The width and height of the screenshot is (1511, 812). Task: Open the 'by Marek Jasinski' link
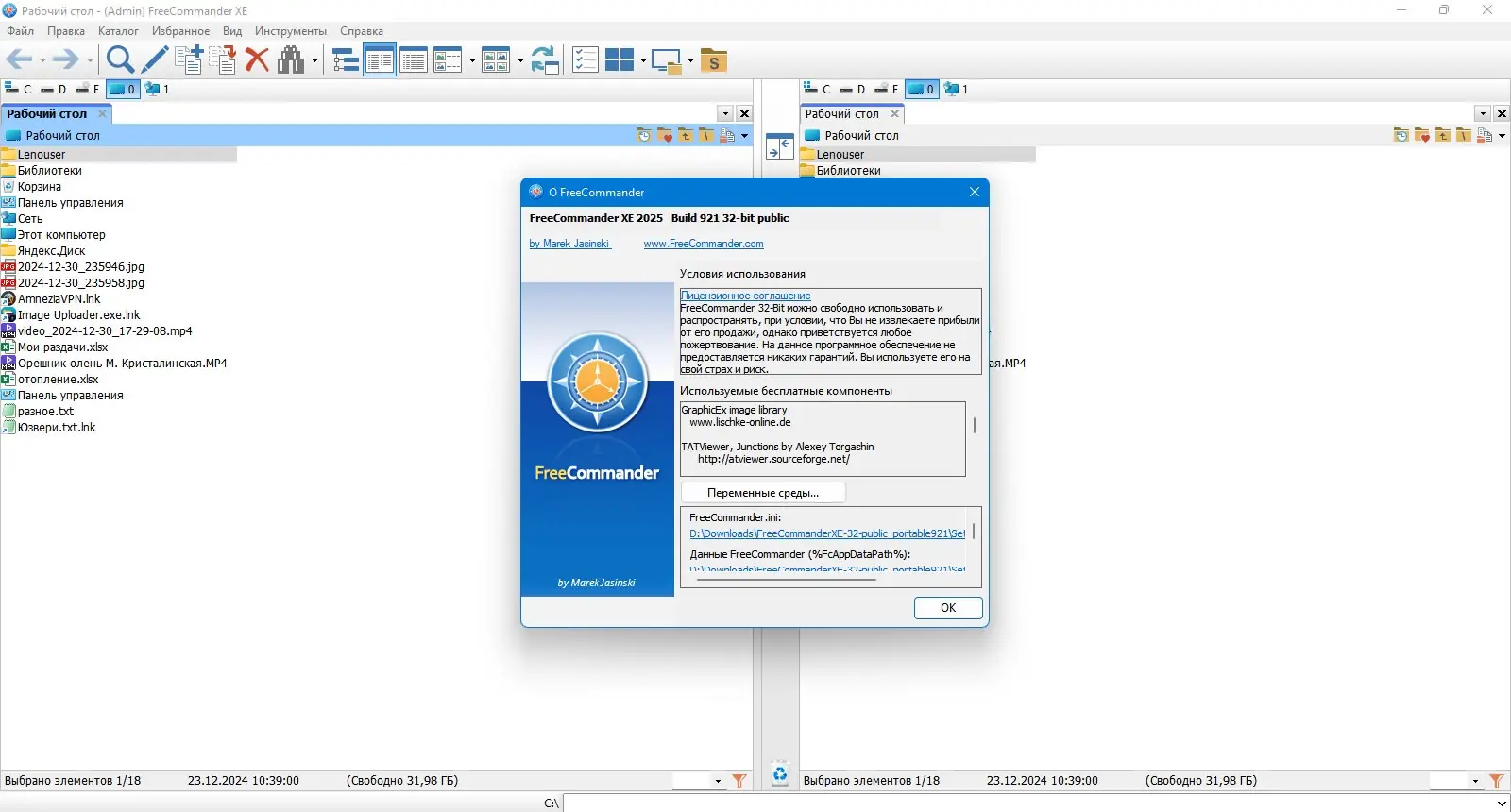[569, 244]
